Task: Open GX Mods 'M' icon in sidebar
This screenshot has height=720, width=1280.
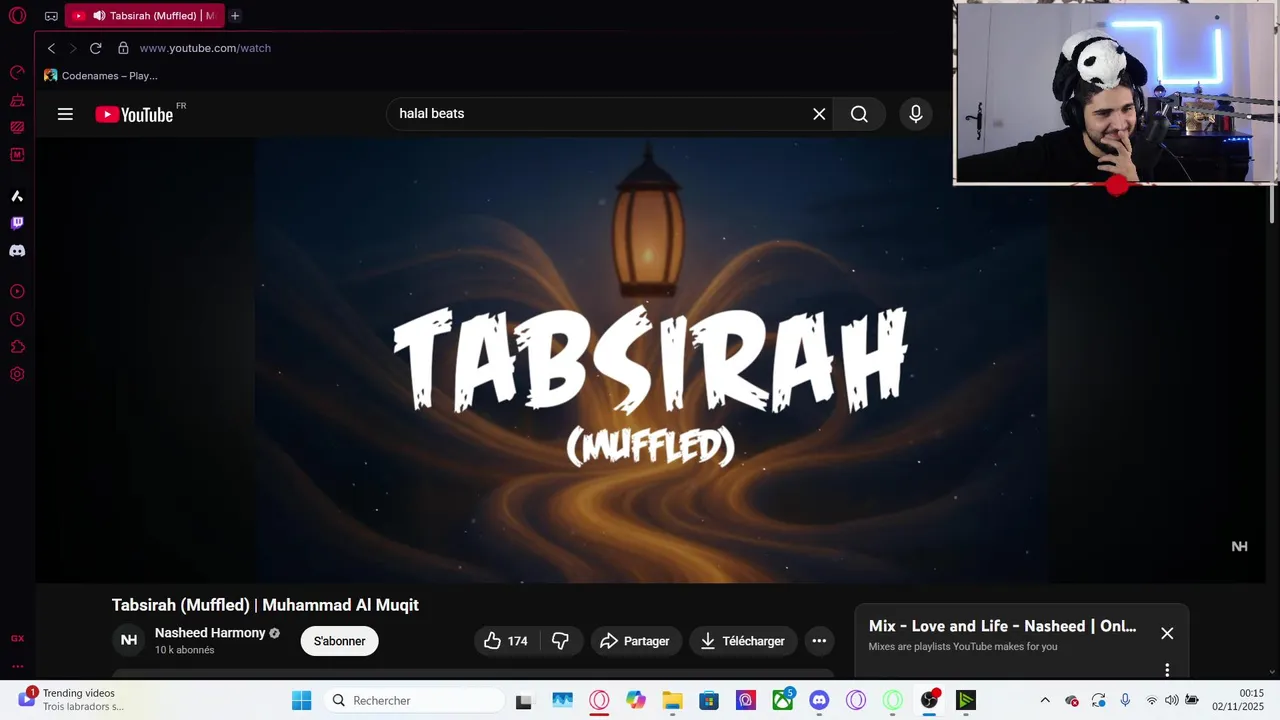Action: point(17,155)
